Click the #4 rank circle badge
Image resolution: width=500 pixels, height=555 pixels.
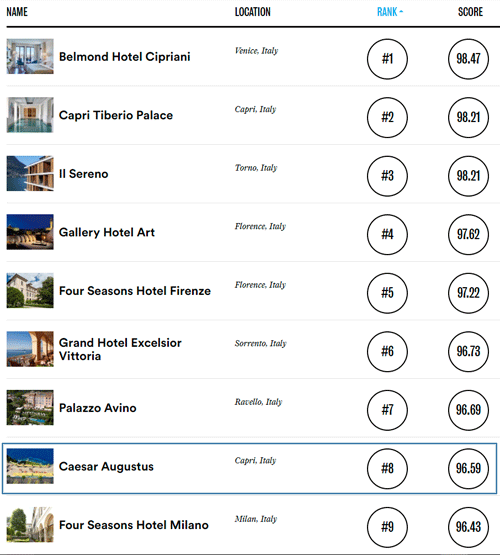click(387, 234)
